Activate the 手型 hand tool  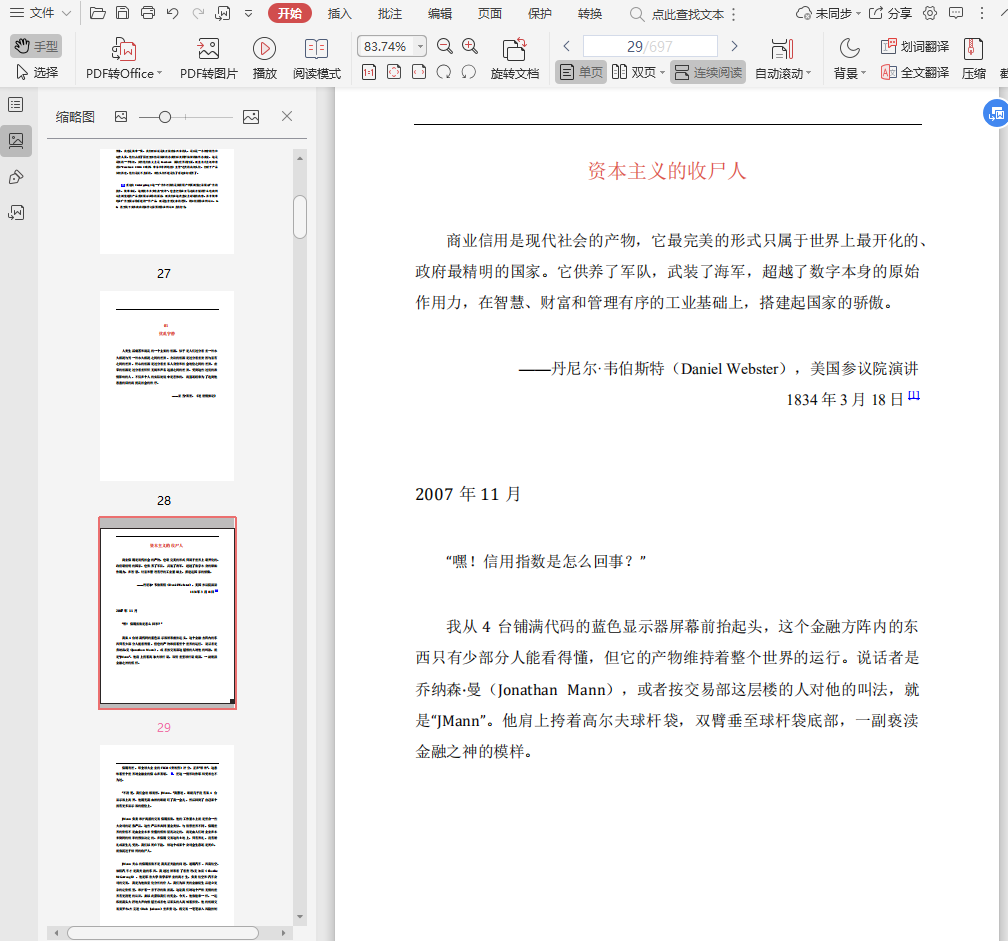click(x=36, y=46)
